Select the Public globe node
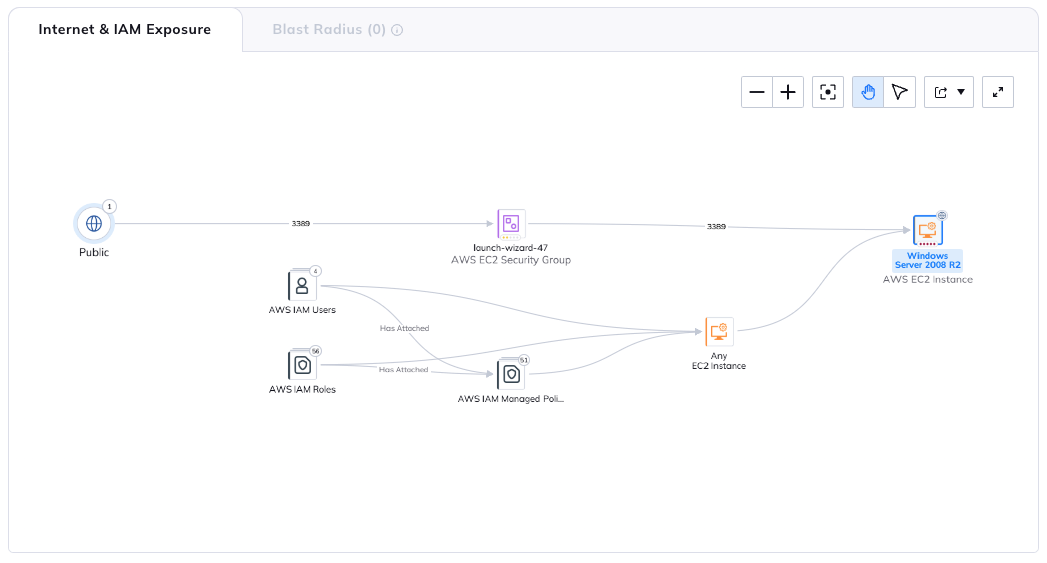Image resolution: width=1047 pixels, height=563 pixels. point(94,223)
